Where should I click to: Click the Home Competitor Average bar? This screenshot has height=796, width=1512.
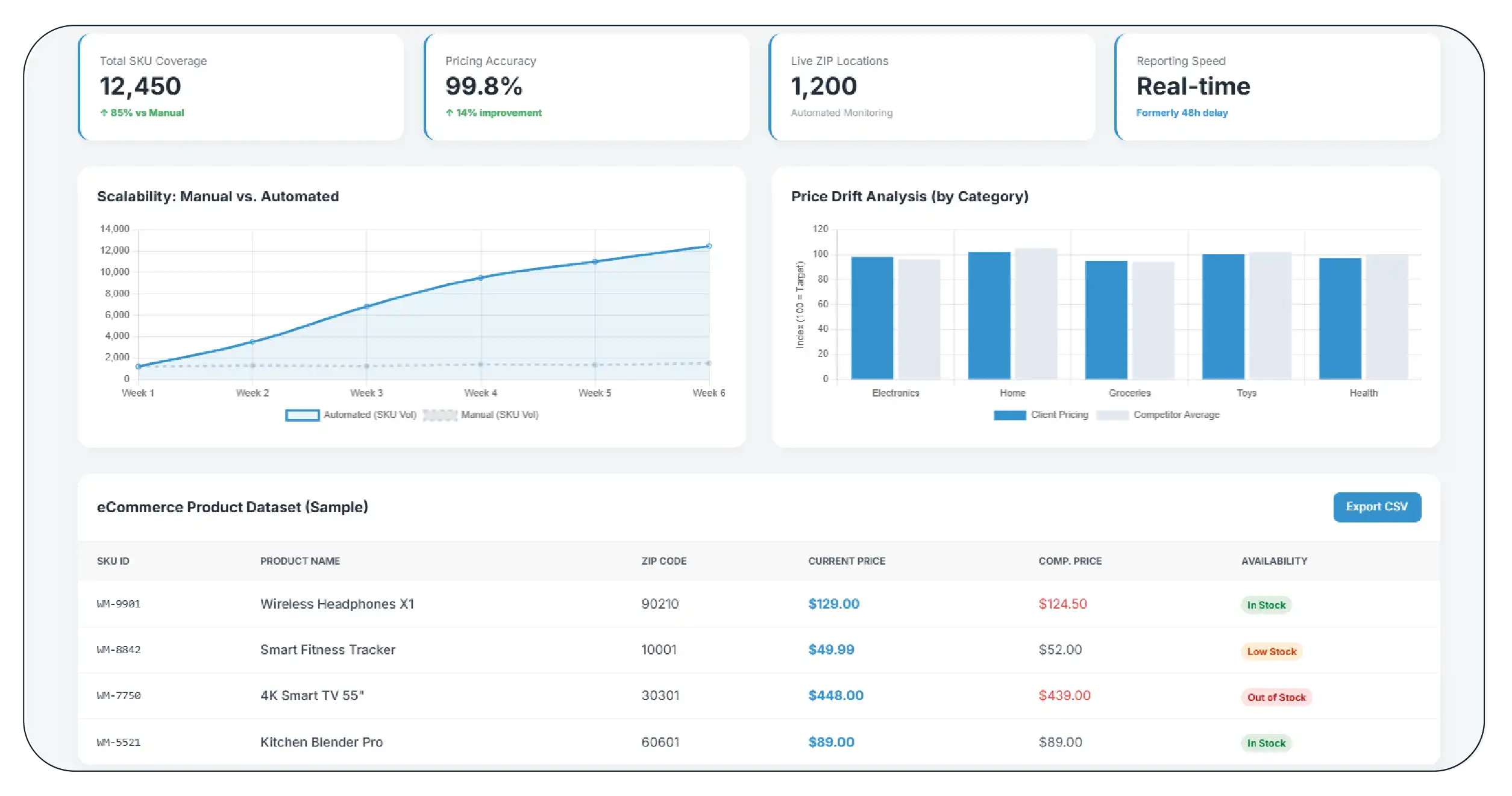coord(1036,313)
